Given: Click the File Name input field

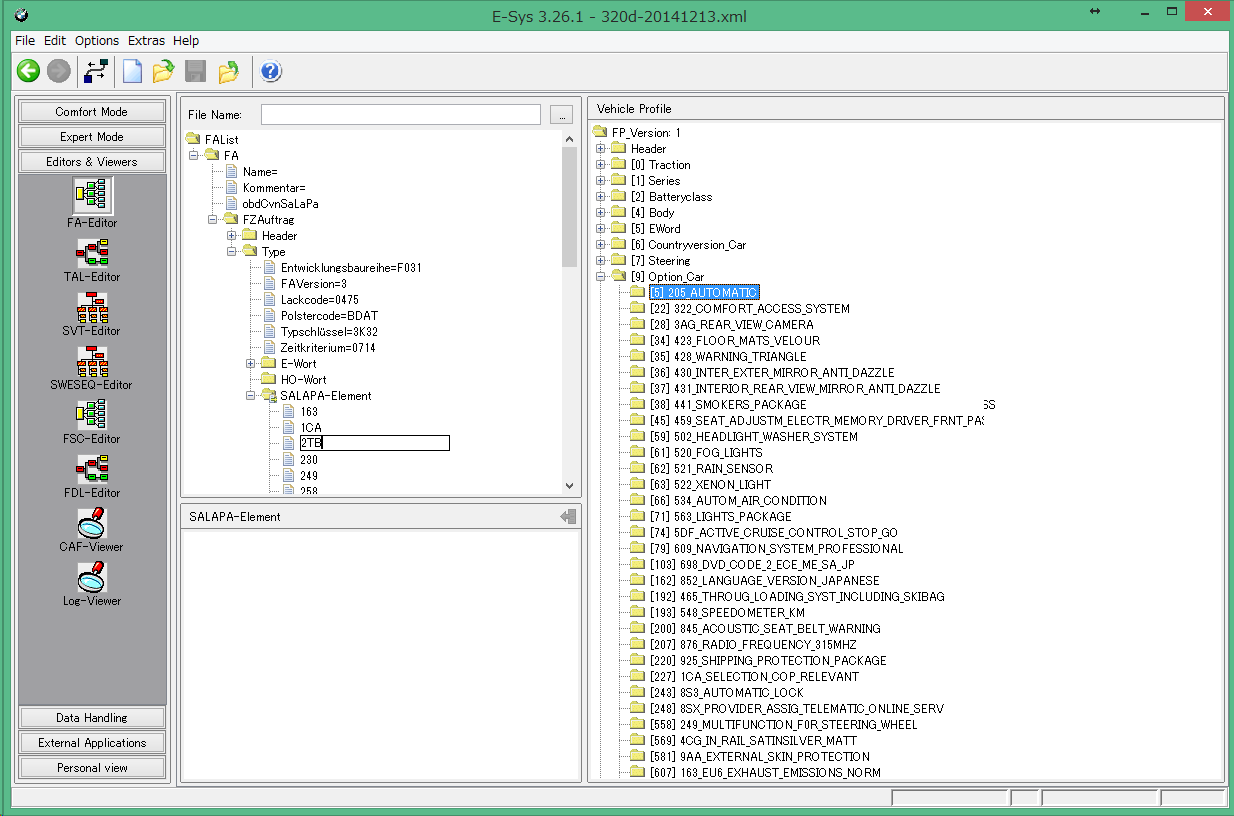Looking at the screenshot, I should [401, 115].
